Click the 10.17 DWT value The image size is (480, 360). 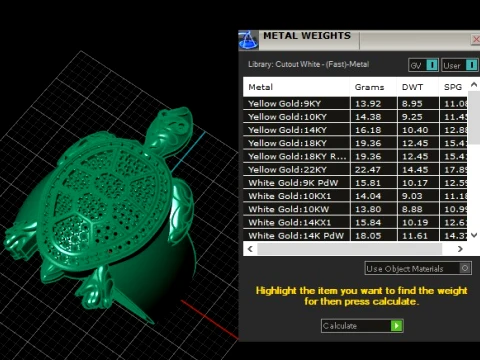tap(415, 183)
